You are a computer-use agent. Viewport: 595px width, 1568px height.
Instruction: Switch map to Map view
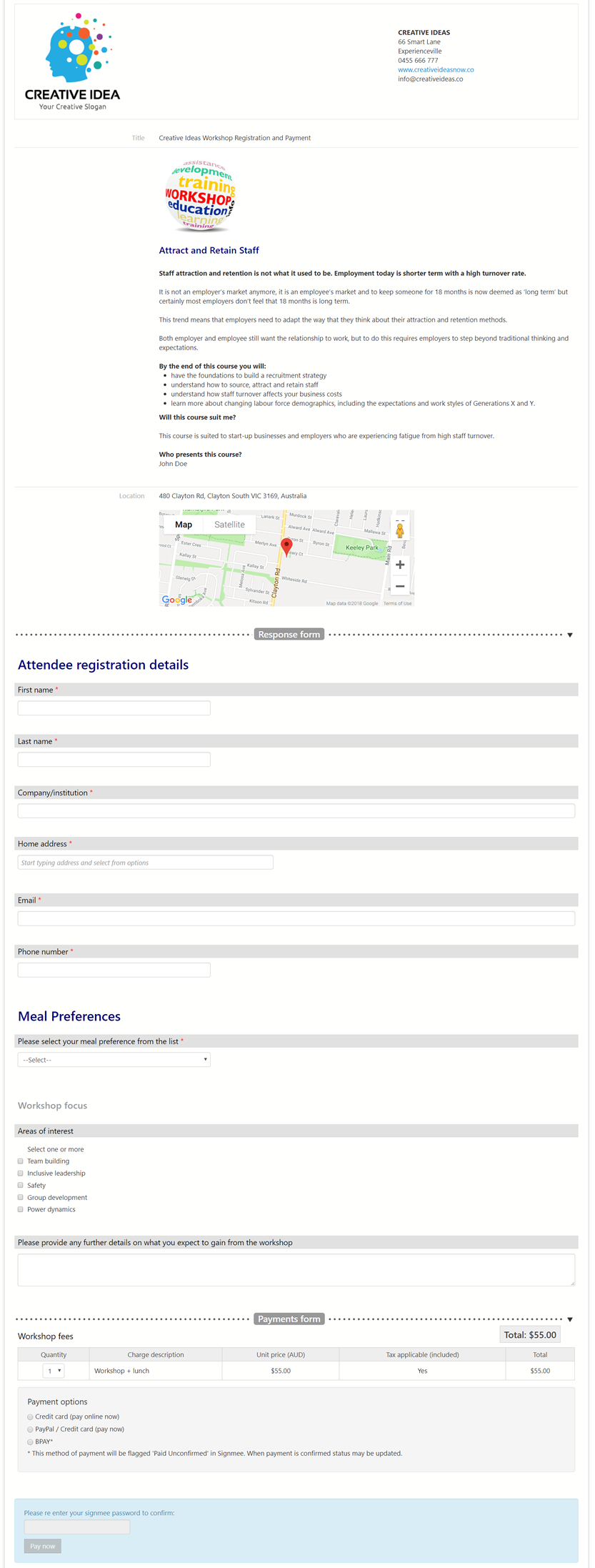(x=184, y=525)
